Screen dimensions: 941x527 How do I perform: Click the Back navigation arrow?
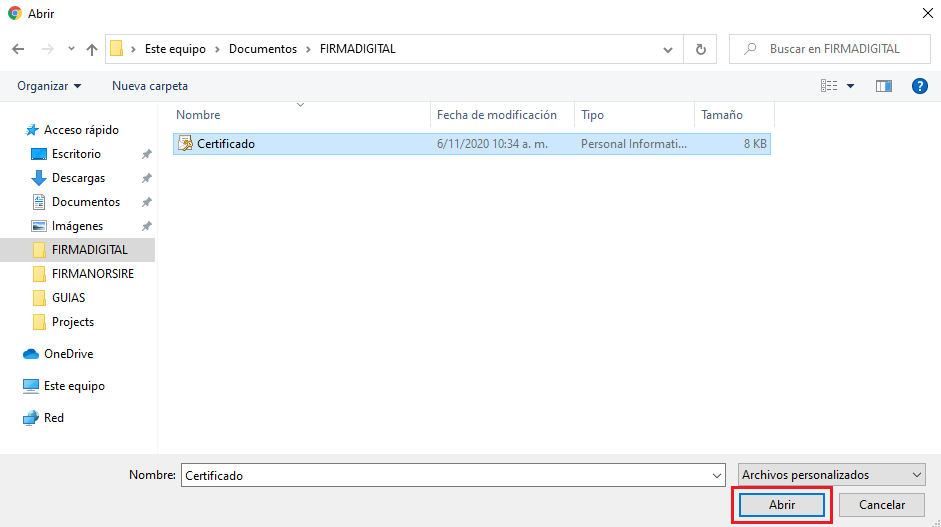click(18, 49)
